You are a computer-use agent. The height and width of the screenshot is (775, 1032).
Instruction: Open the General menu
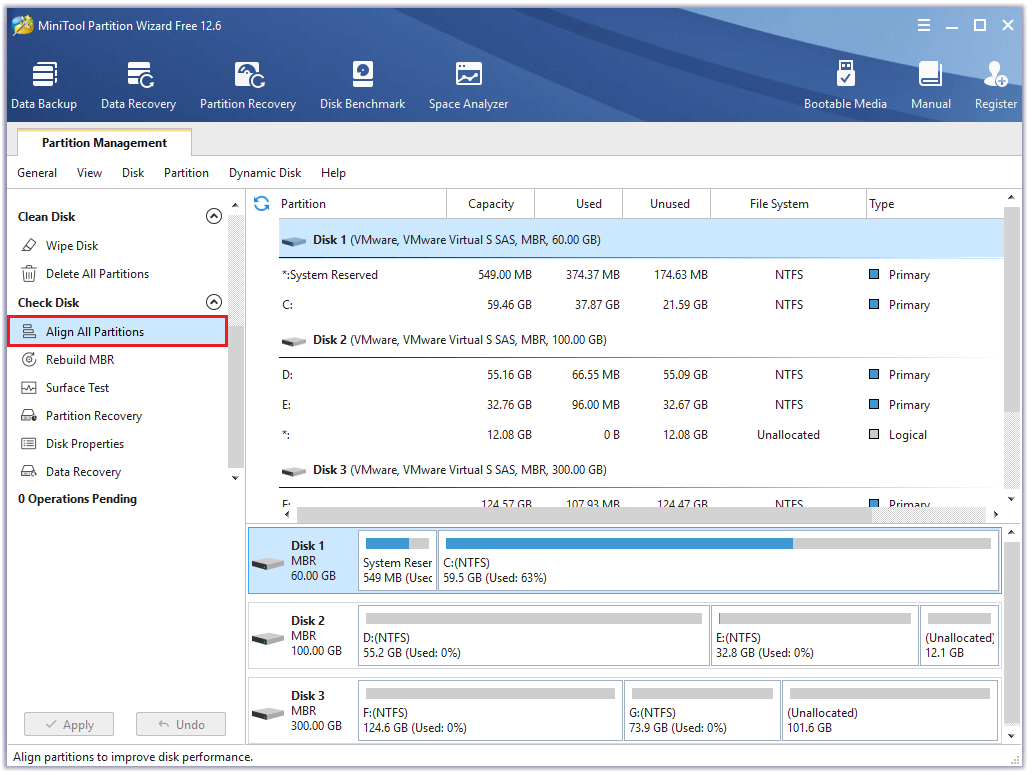(x=37, y=173)
